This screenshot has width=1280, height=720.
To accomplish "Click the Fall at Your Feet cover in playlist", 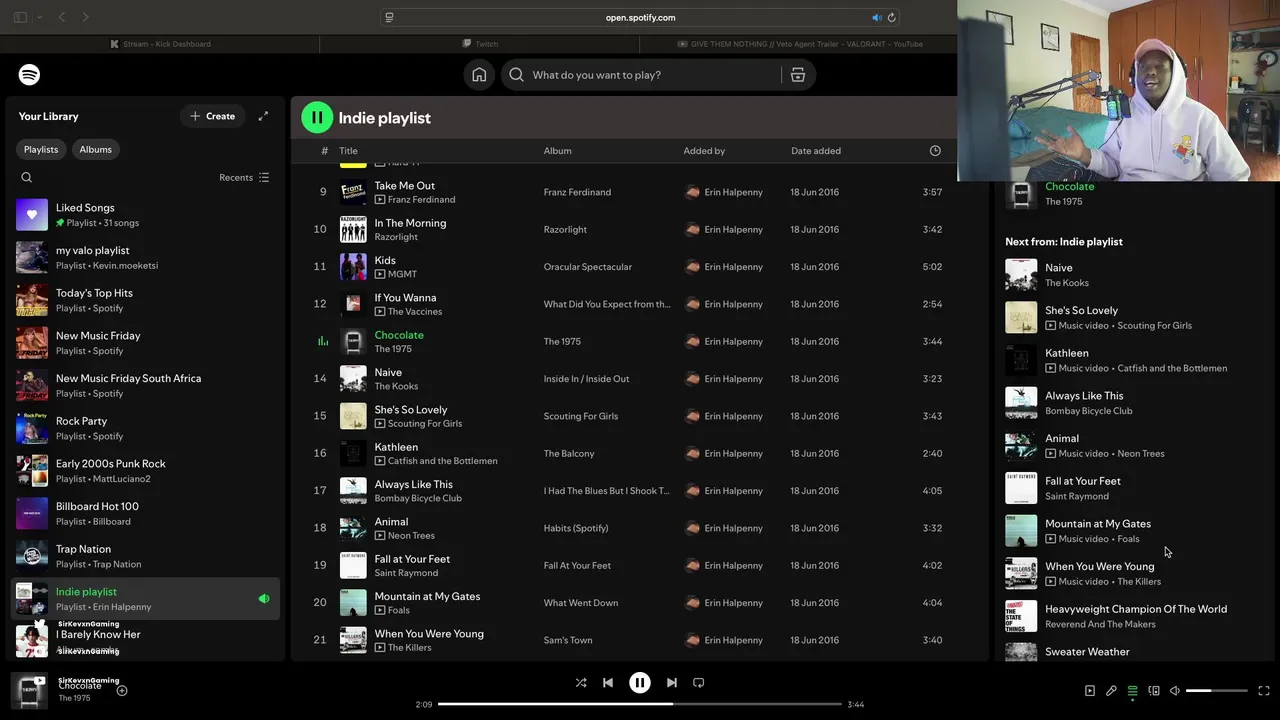I will [353, 566].
